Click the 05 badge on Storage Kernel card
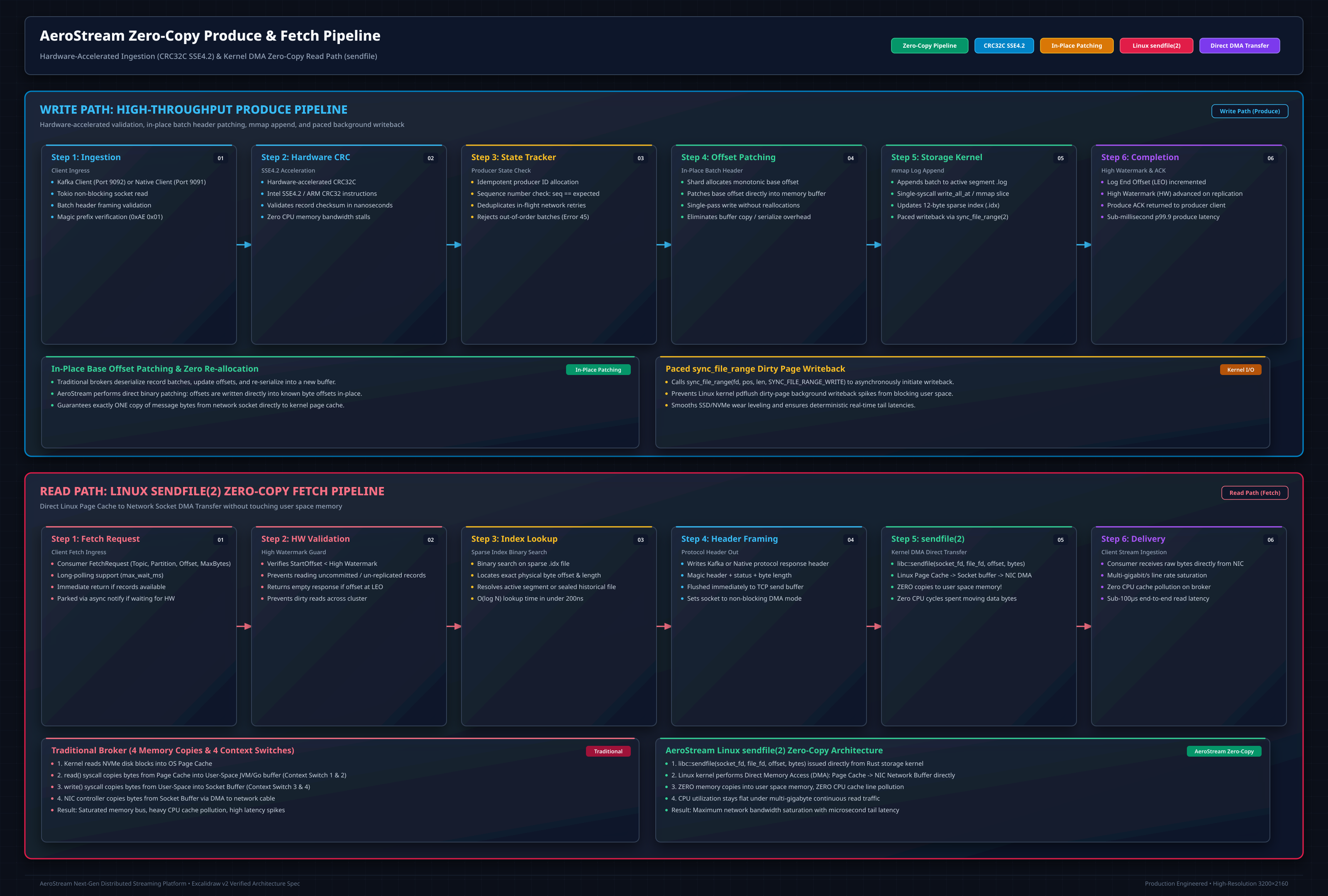The width and height of the screenshot is (1328, 896). pyautogui.click(x=1060, y=158)
